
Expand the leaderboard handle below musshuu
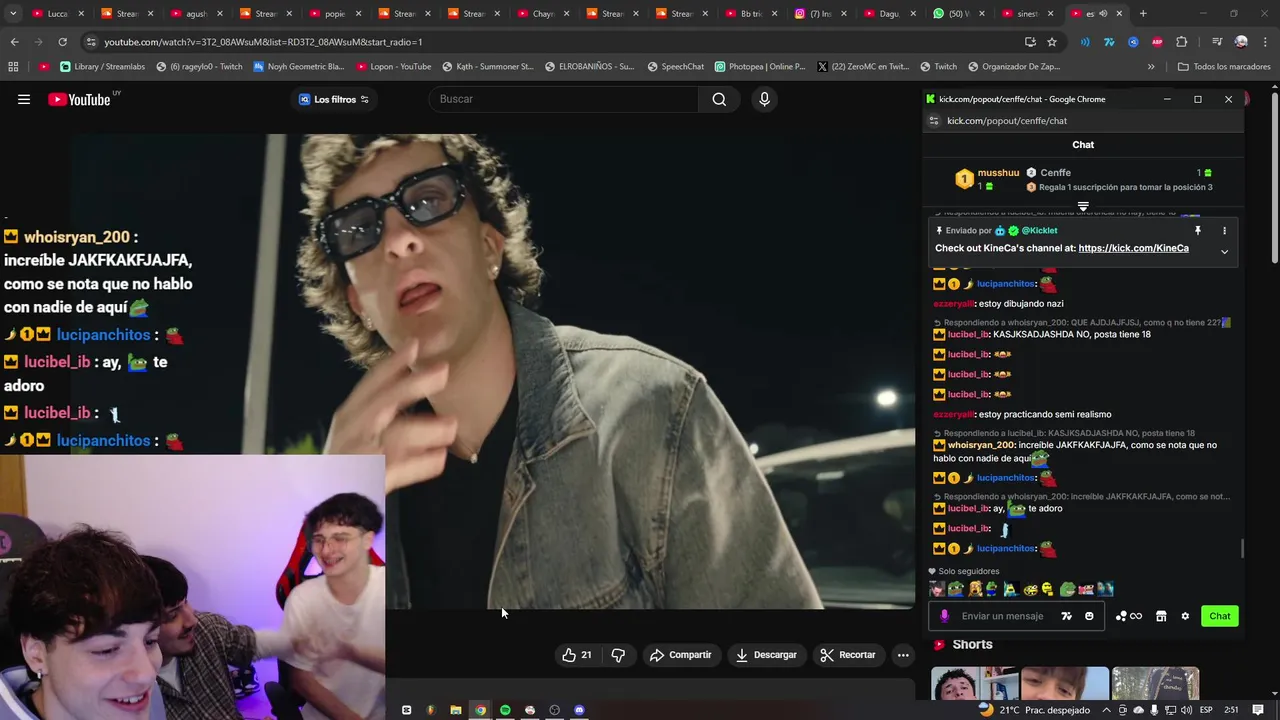(x=1083, y=207)
